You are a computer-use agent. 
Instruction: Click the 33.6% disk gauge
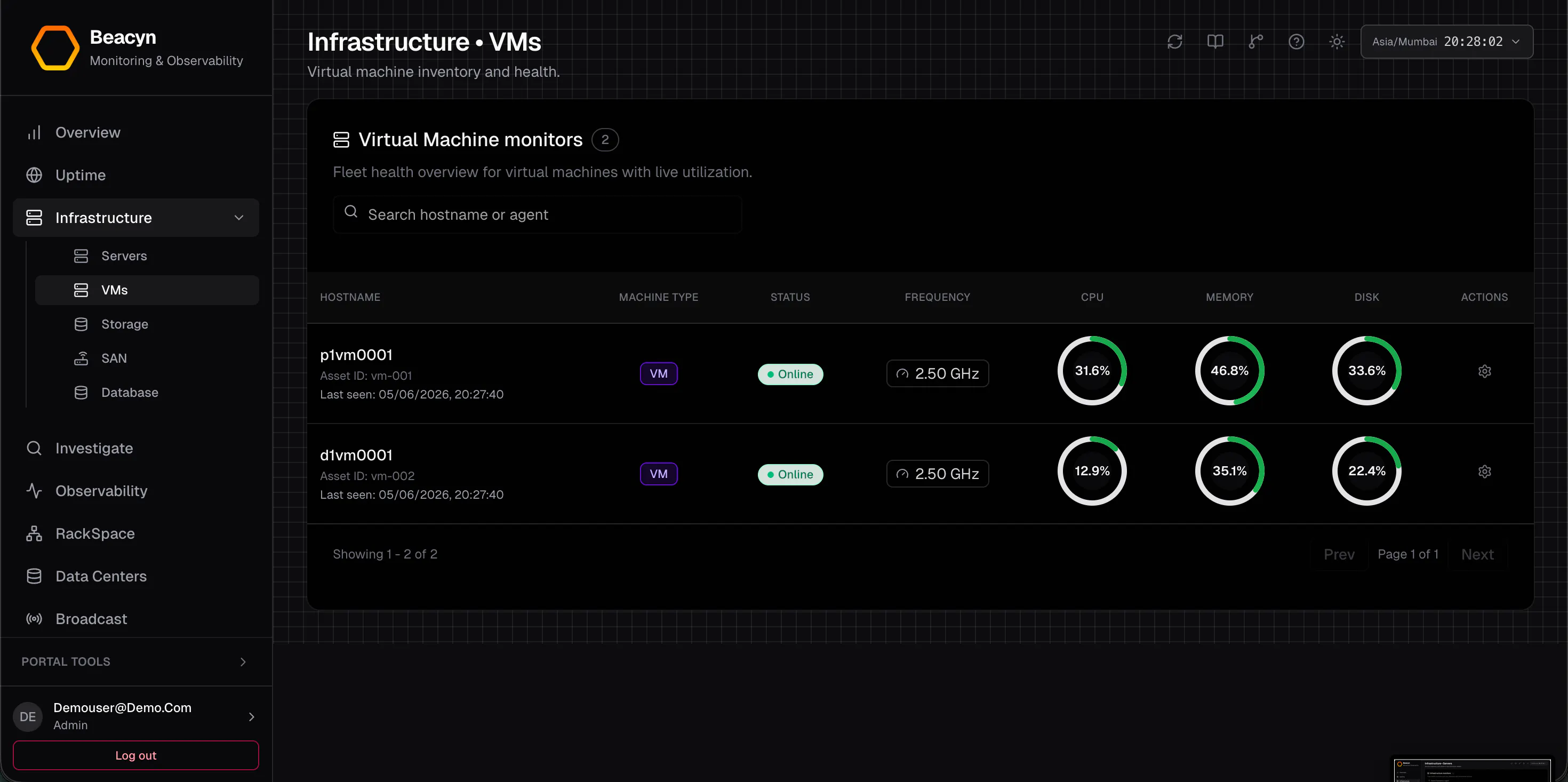tap(1366, 370)
